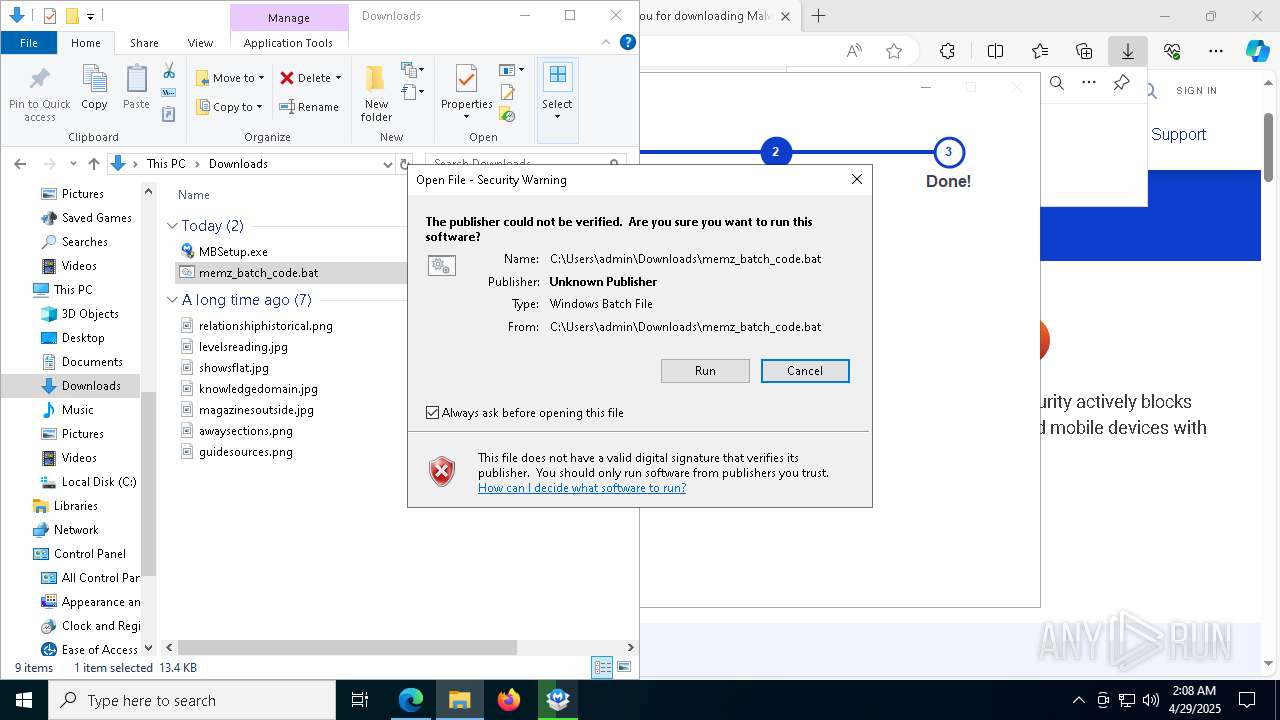
Task: Open the notification center on taskbar
Action: click(x=1247, y=700)
